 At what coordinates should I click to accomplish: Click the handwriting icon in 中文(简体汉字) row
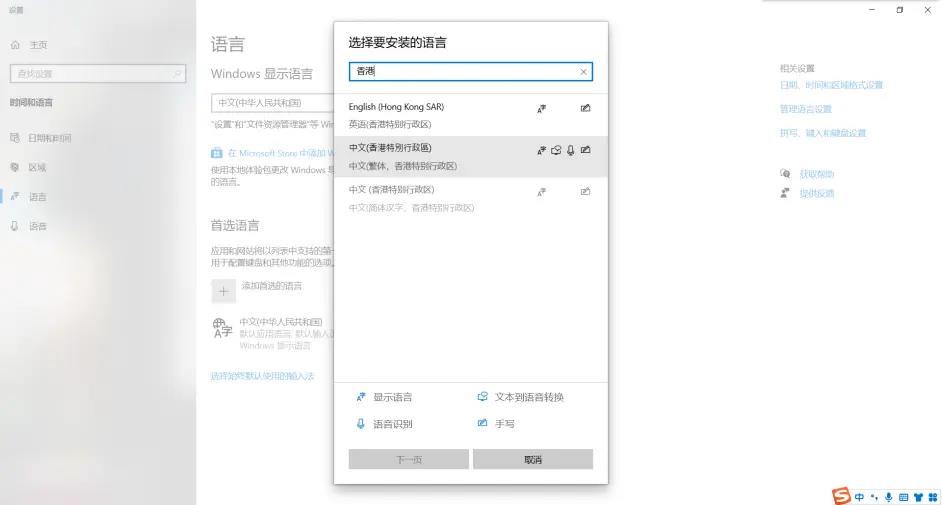click(585, 192)
